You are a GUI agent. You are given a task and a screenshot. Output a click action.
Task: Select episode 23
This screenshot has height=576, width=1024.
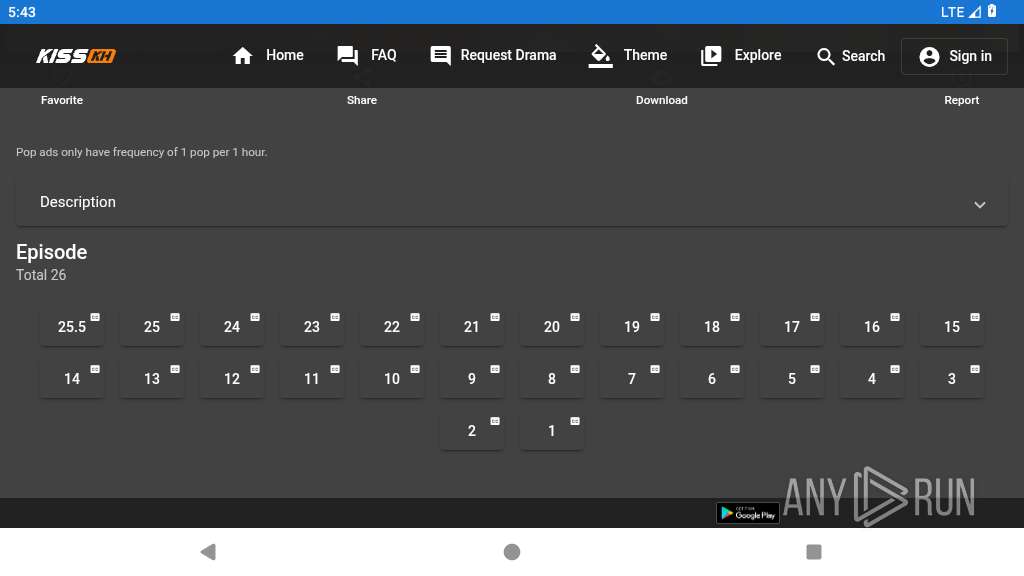click(x=312, y=327)
